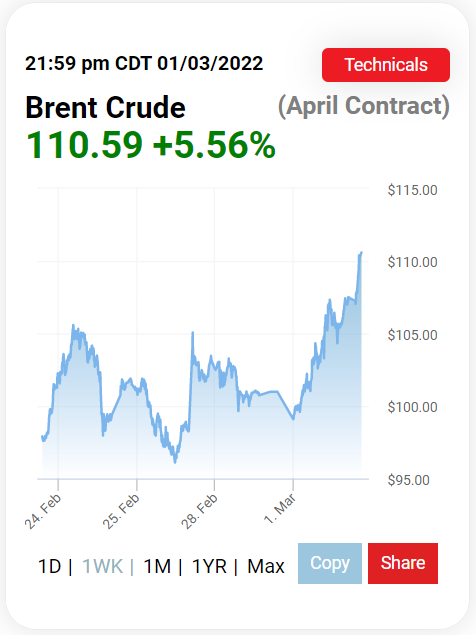Click the 1. Mar axis label

(280, 509)
